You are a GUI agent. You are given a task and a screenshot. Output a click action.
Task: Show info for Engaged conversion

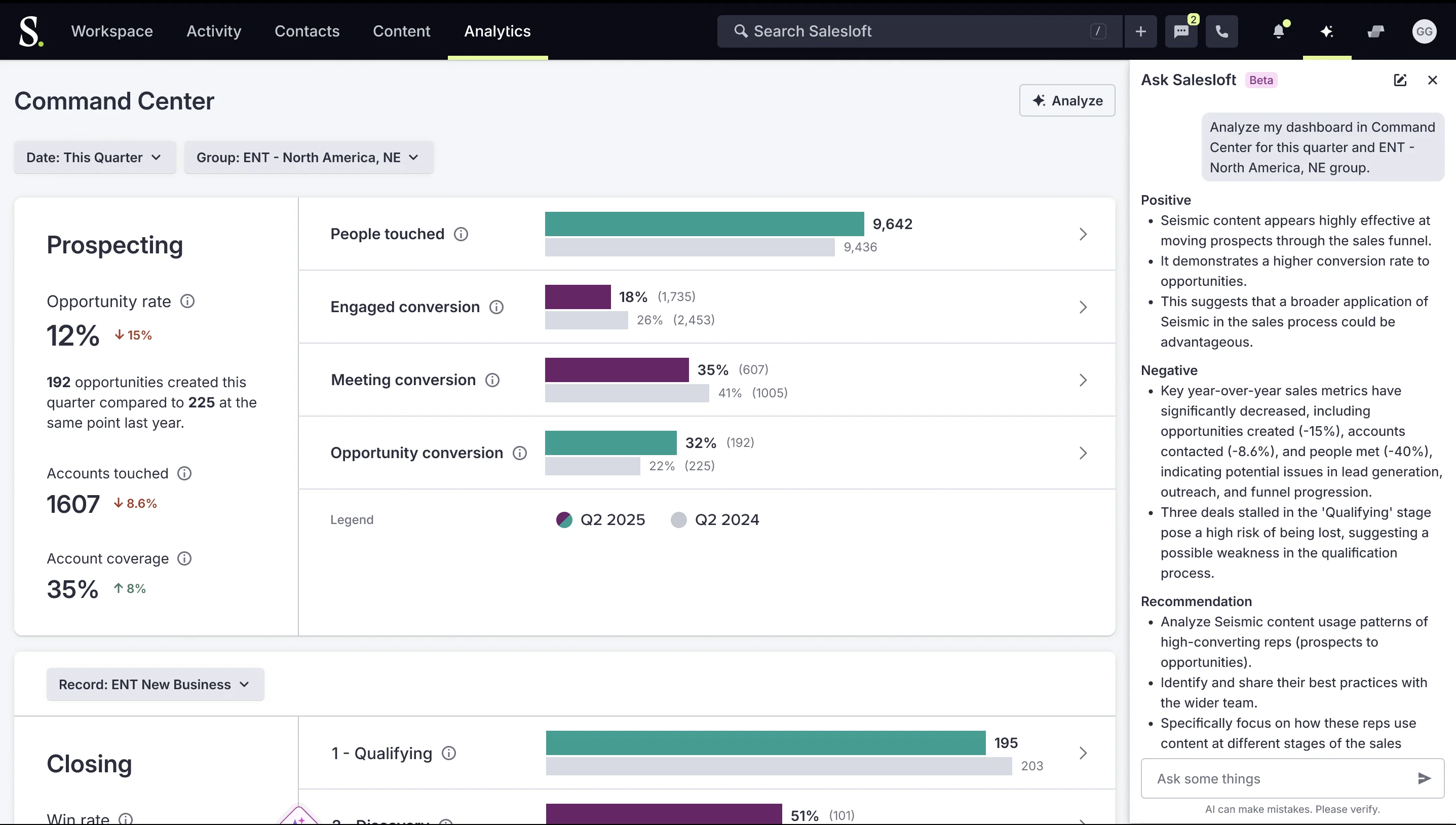(x=496, y=307)
